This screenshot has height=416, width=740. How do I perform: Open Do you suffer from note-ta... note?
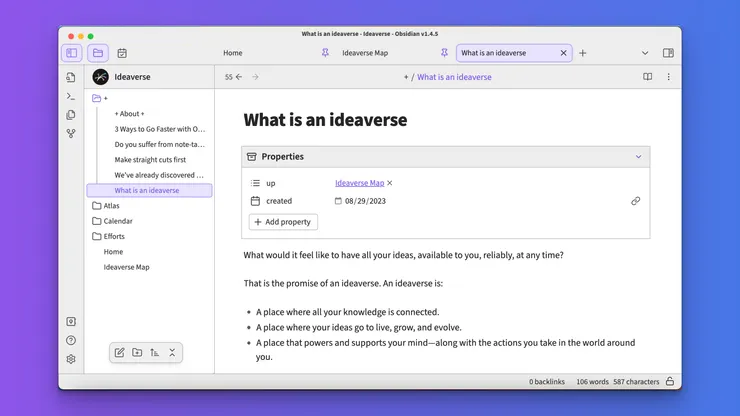(x=160, y=144)
